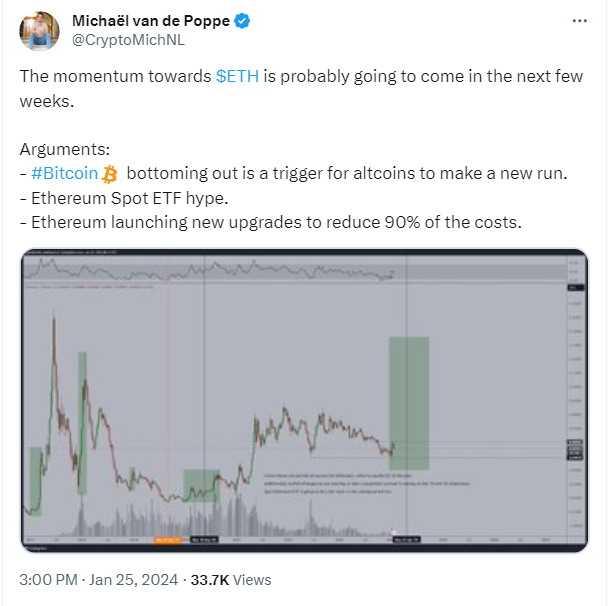Click the large green projection box on chart

409,403
